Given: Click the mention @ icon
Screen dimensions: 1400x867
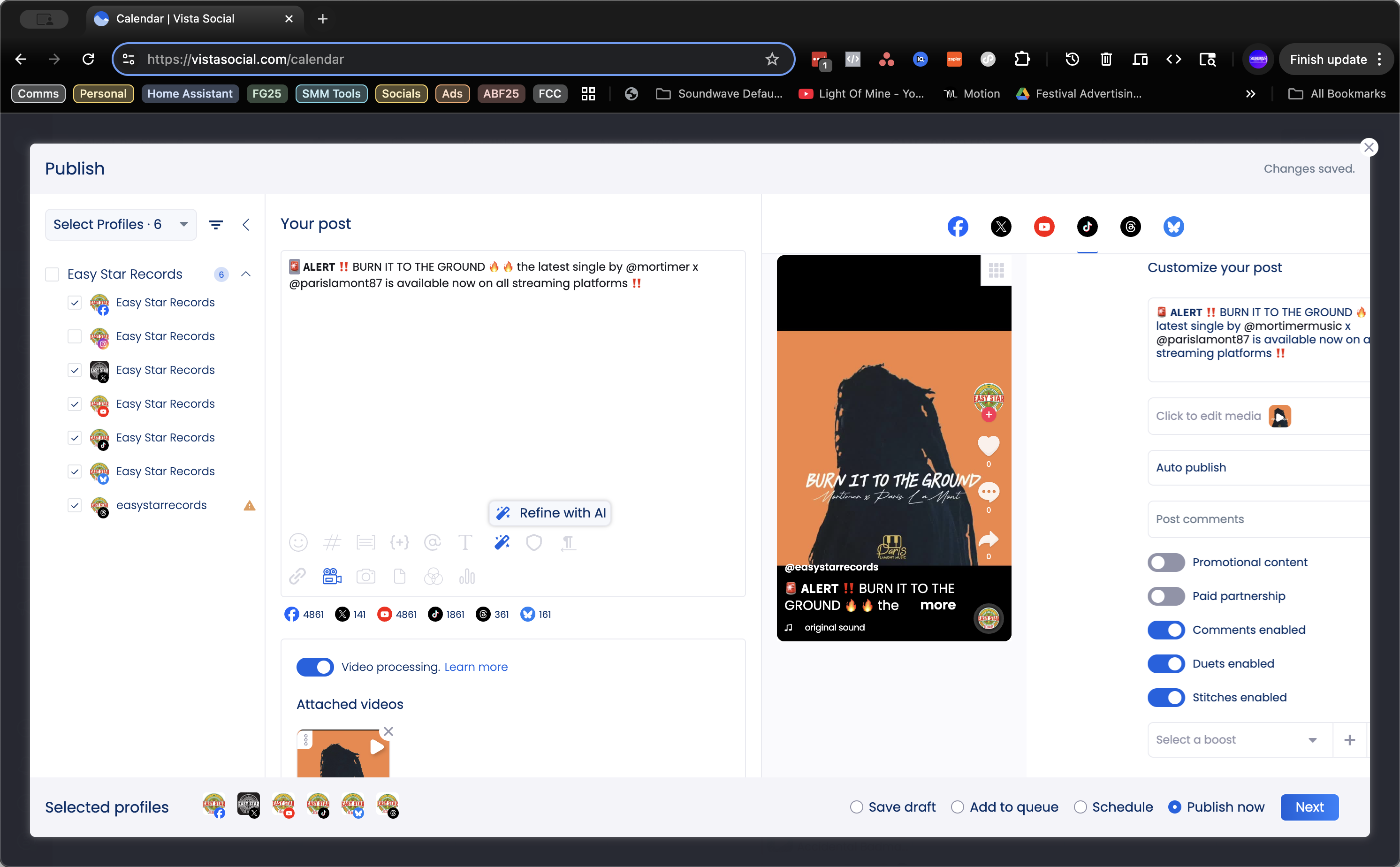Looking at the screenshot, I should click(432, 542).
